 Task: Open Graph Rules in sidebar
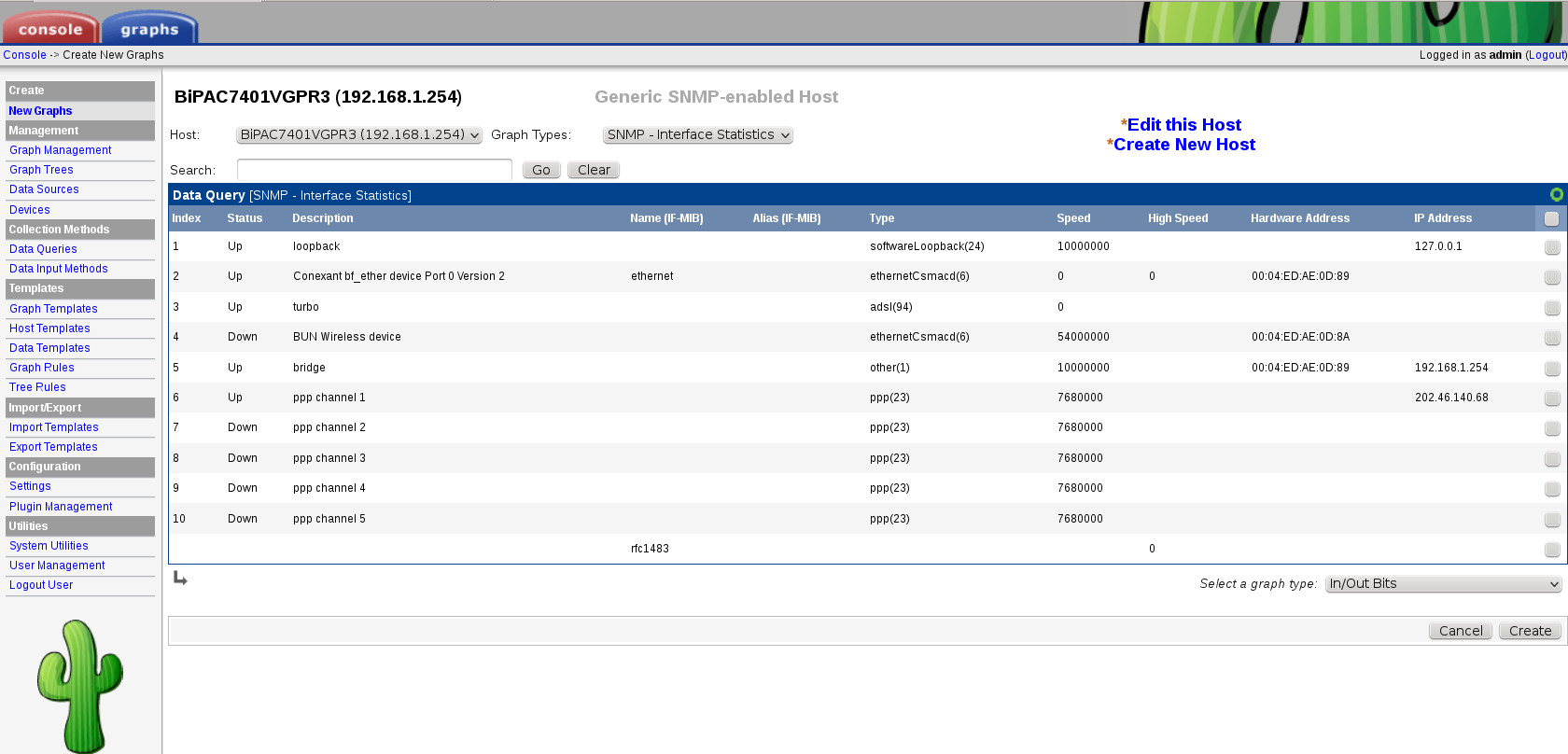pyautogui.click(x=42, y=368)
